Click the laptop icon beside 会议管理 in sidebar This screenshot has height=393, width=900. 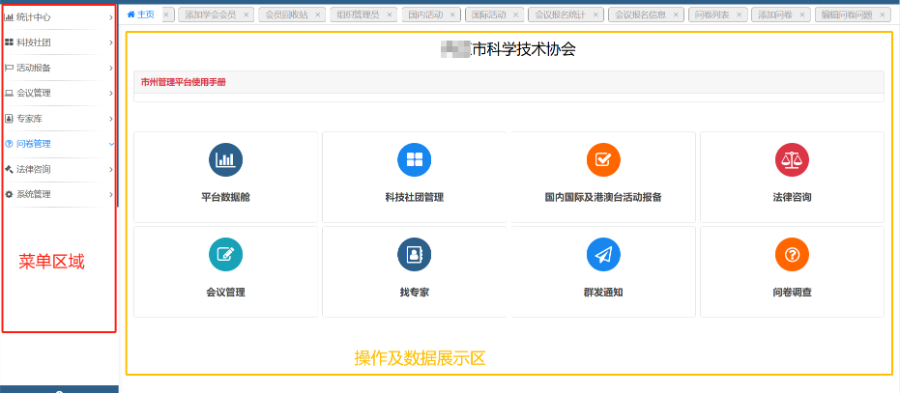tap(9, 93)
